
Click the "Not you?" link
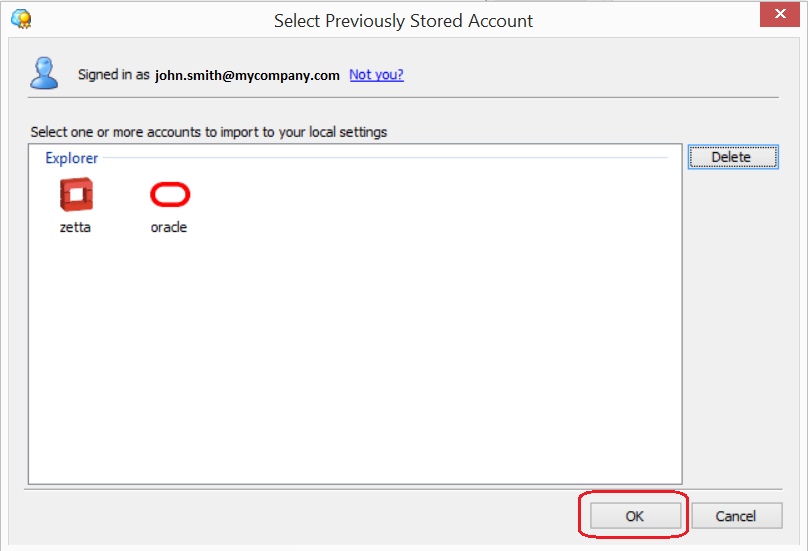[376, 75]
